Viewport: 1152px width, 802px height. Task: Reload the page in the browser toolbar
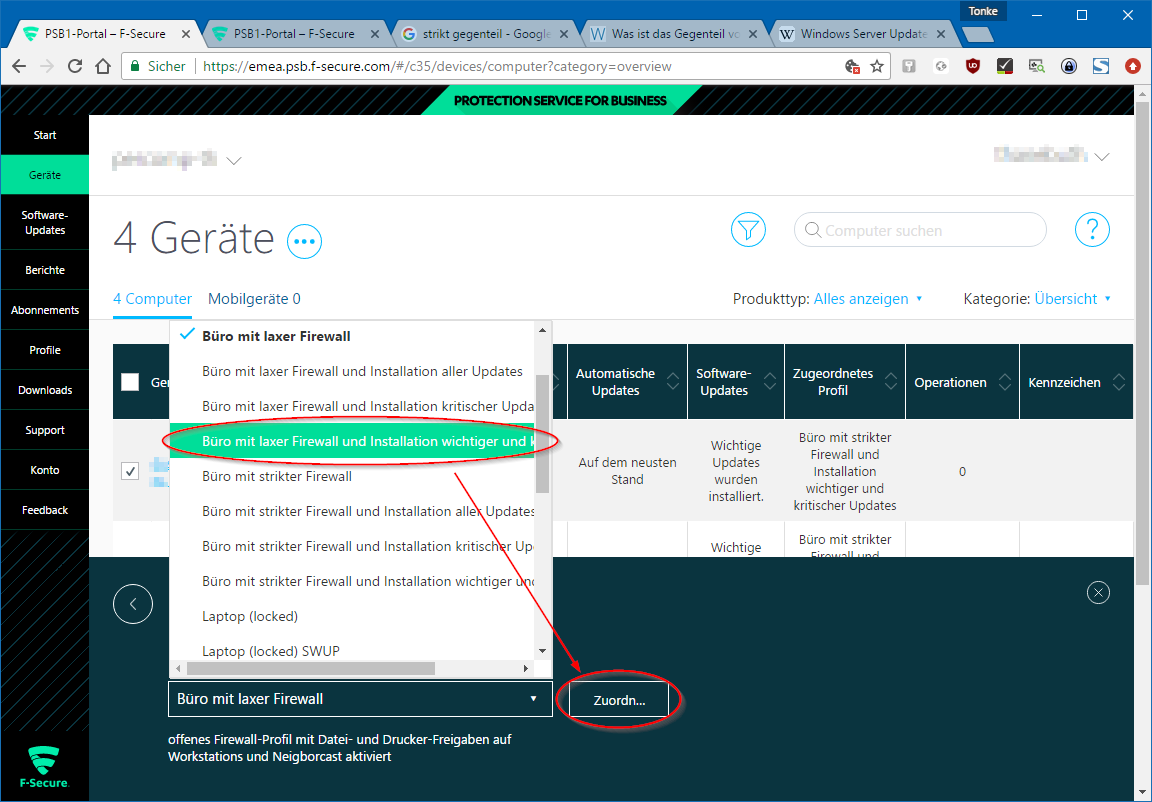coord(75,66)
